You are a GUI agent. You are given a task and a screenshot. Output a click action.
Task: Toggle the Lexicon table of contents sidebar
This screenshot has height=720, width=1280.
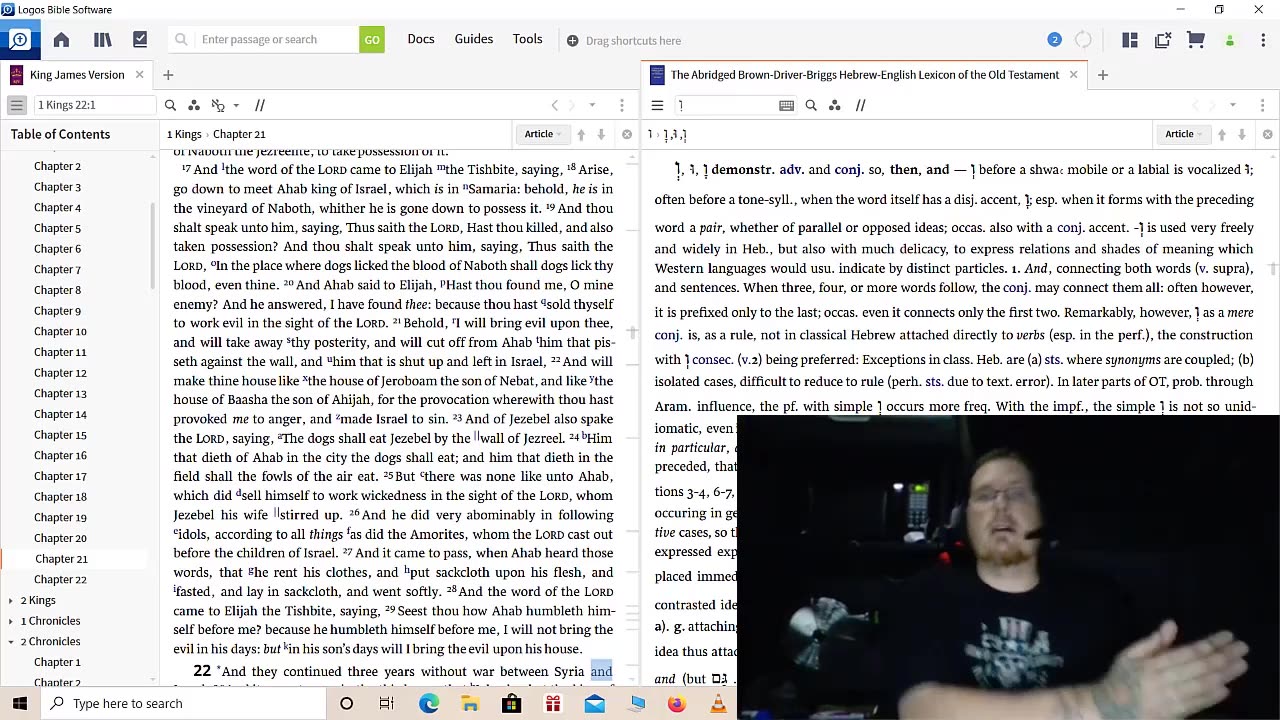coord(657,105)
